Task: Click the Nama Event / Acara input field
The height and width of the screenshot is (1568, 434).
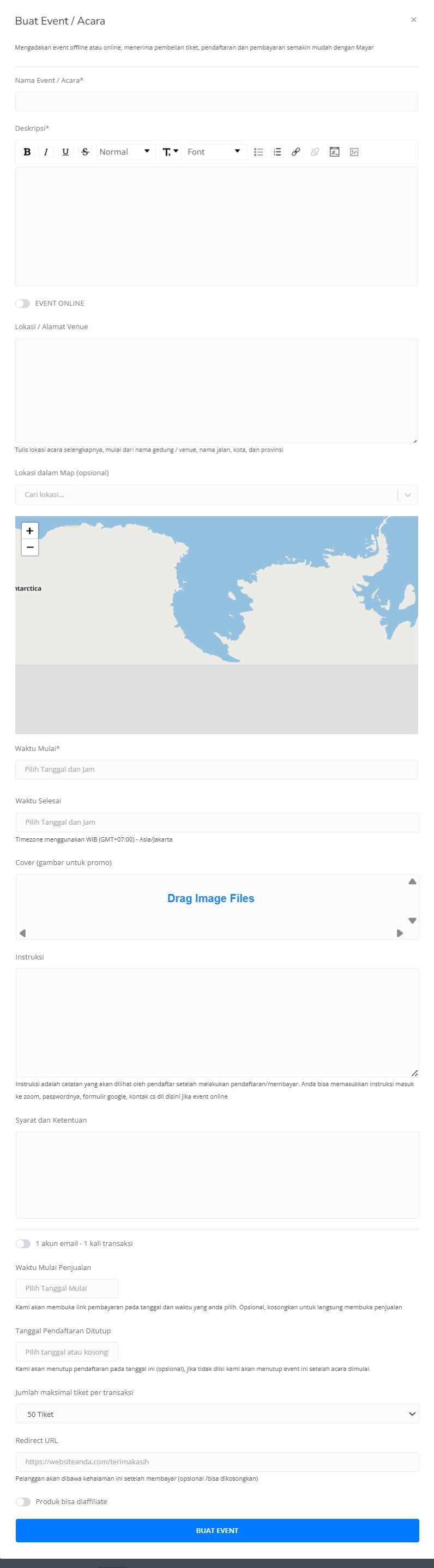Action: 216,102
